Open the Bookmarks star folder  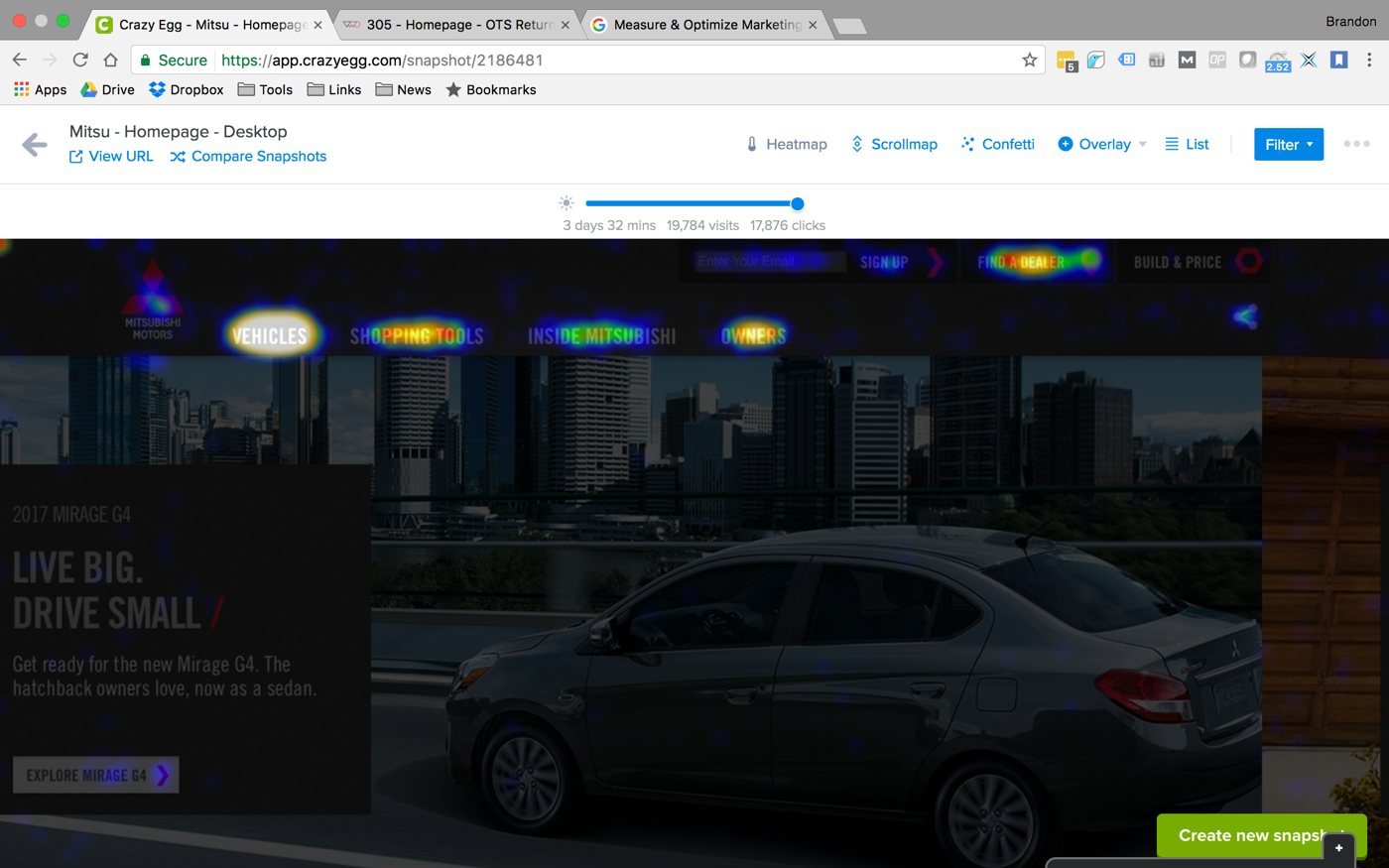click(491, 89)
